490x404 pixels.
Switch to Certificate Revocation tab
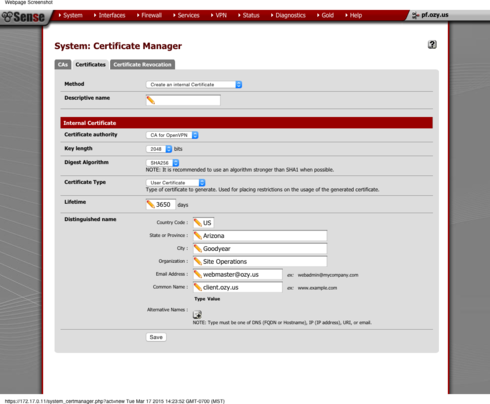pyautogui.click(x=142, y=64)
